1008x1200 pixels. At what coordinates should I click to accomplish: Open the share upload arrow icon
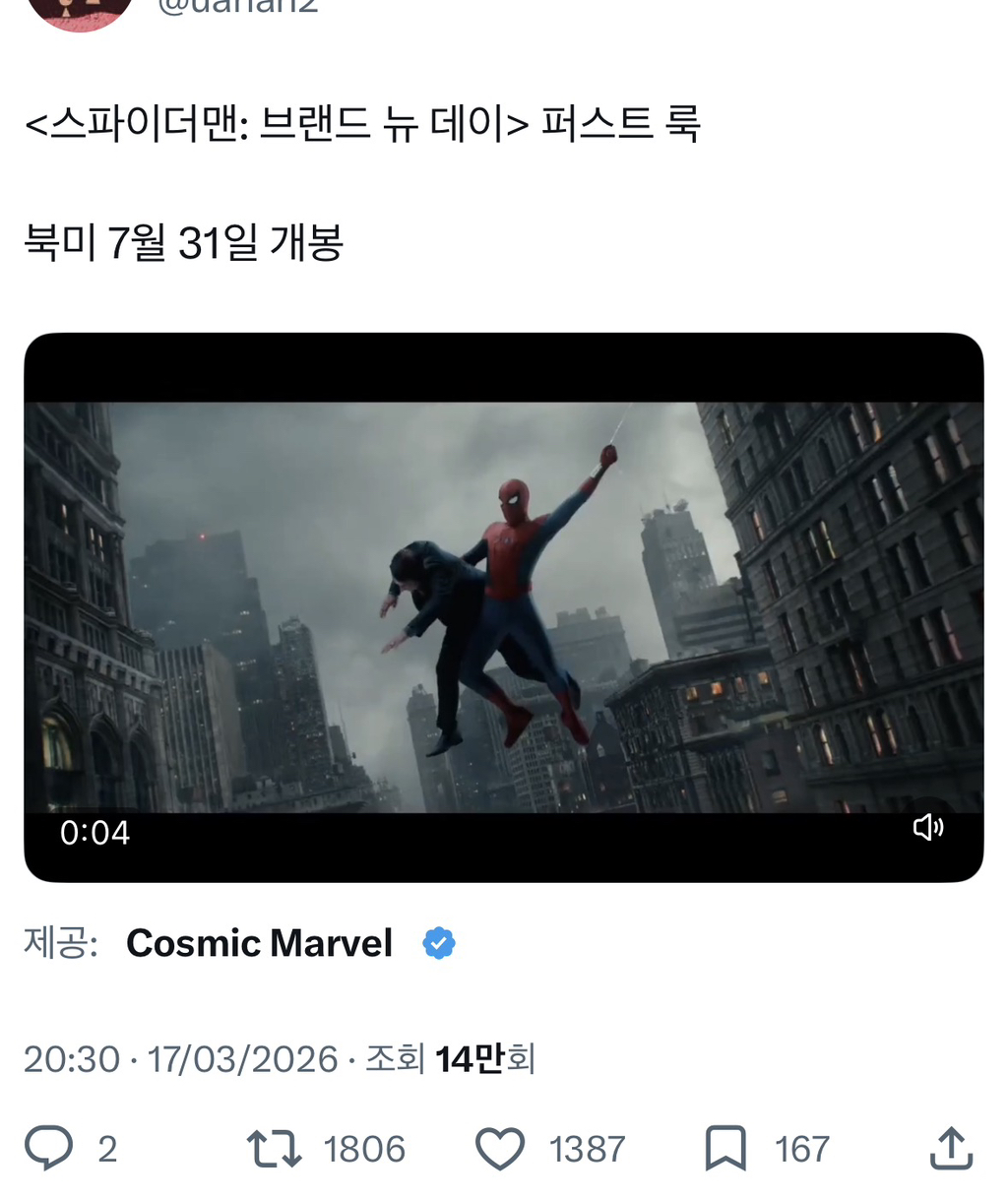point(951,1148)
